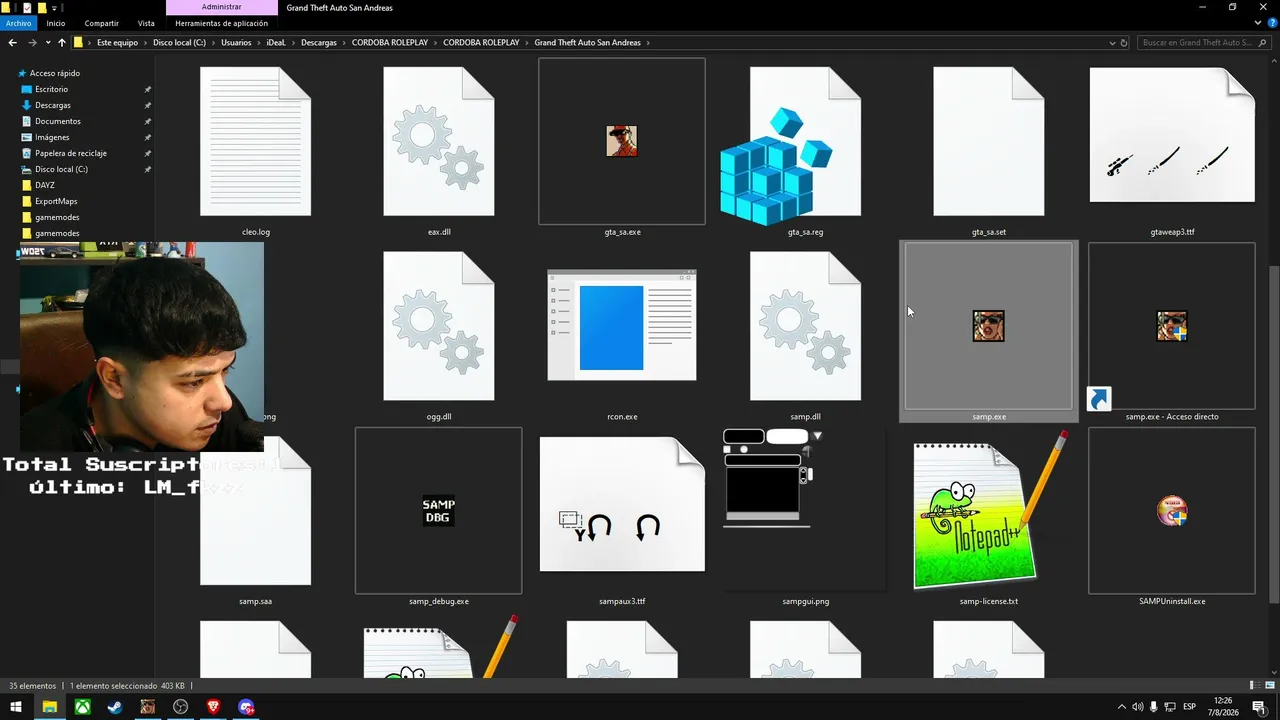Open the ExportMaps folder in sidebar
Viewport: 1280px width, 720px height.
coord(56,201)
